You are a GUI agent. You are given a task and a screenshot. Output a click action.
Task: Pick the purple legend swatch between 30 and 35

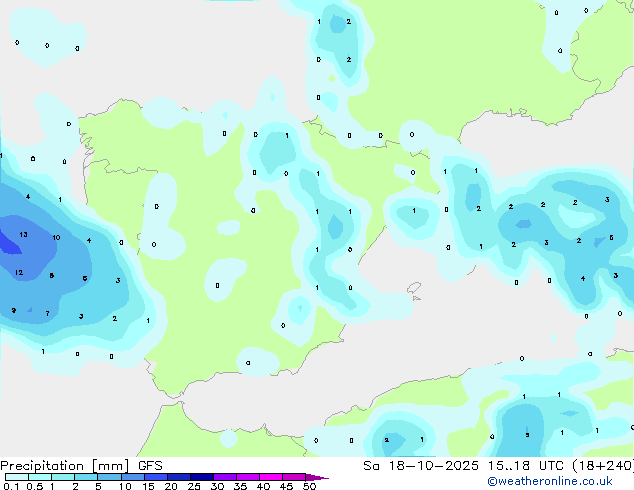[225, 477]
